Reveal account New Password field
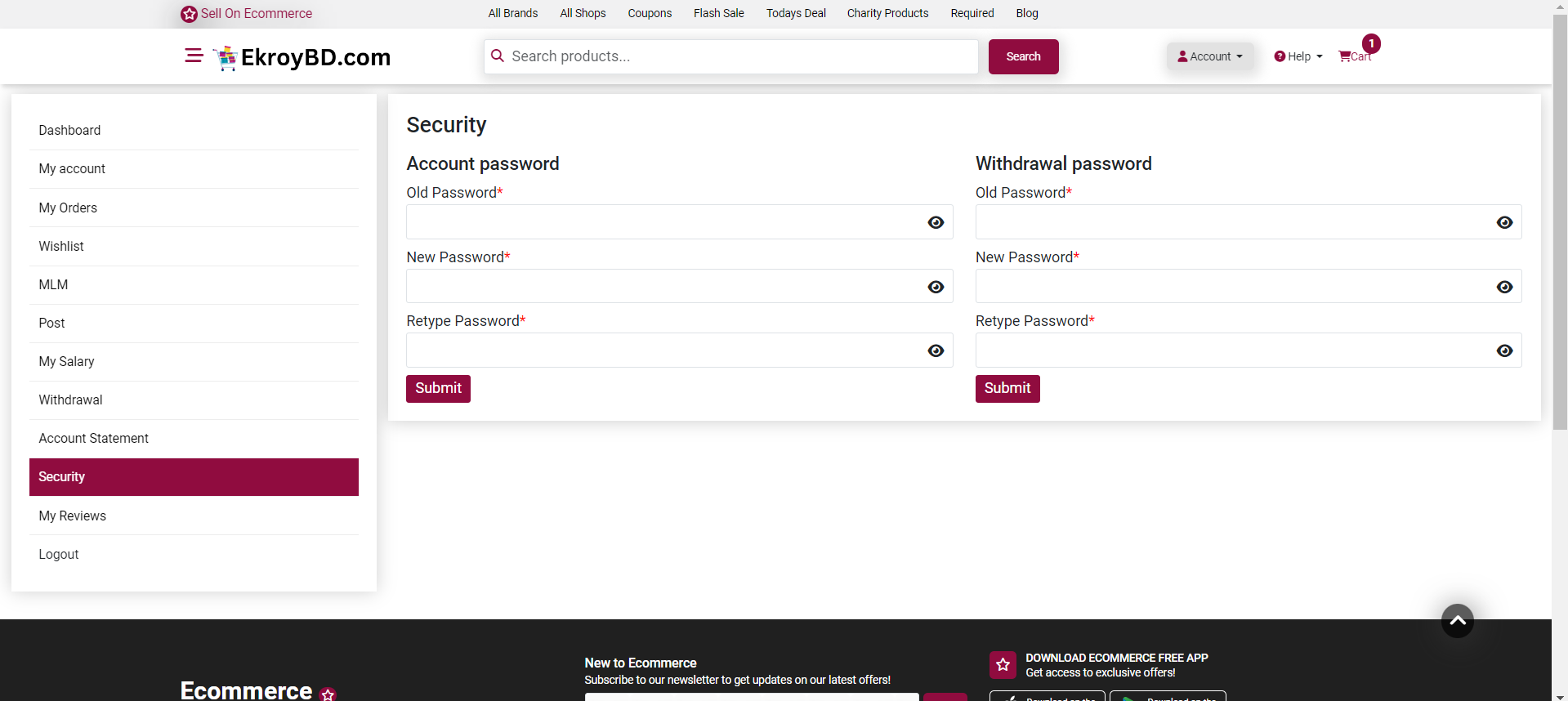This screenshot has height=701, width=1568. click(936, 287)
